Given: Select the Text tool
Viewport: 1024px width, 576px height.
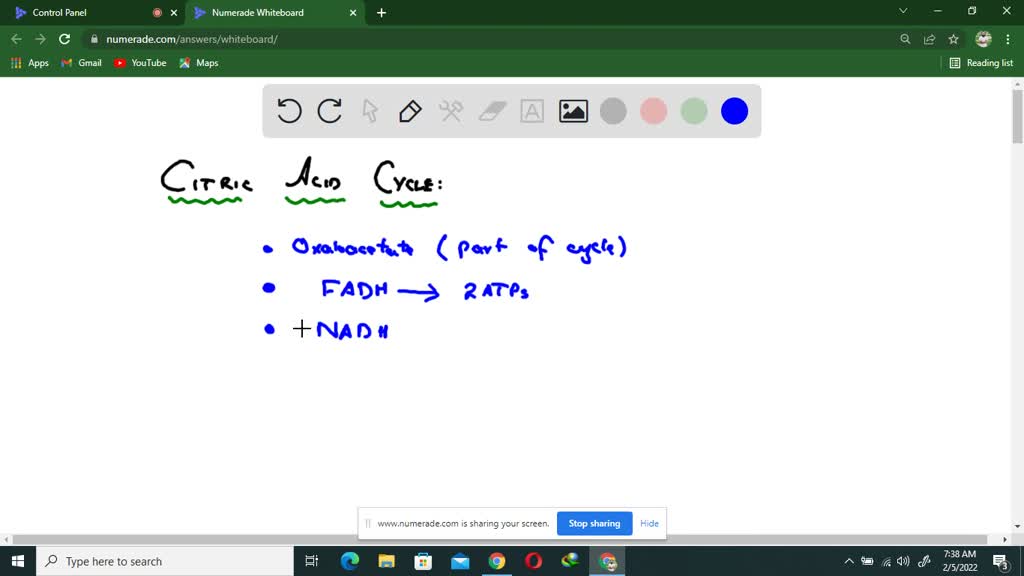Looking at the screenshot, I should (532, 111).
